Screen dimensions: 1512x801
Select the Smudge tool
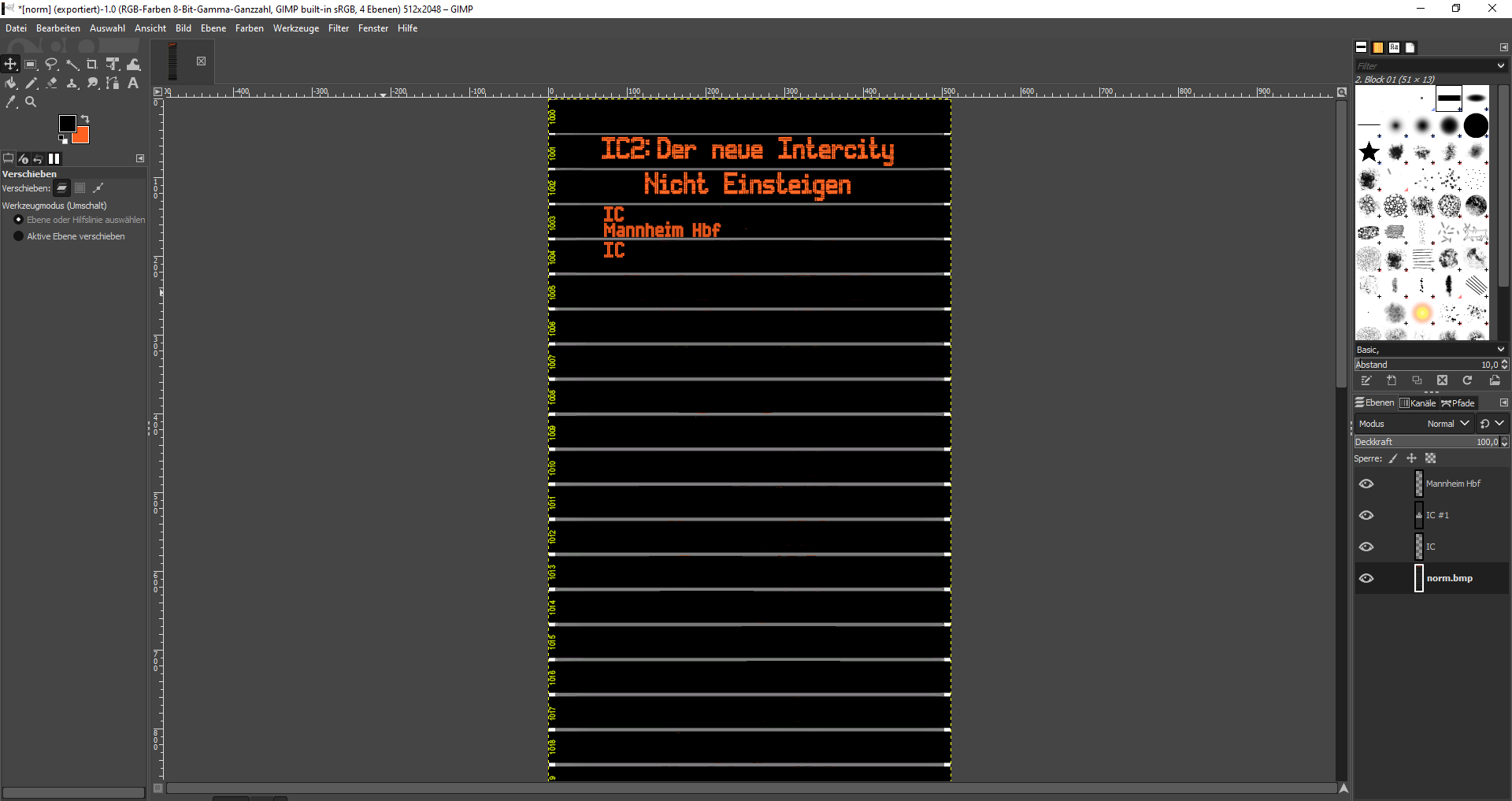[92, 83]
